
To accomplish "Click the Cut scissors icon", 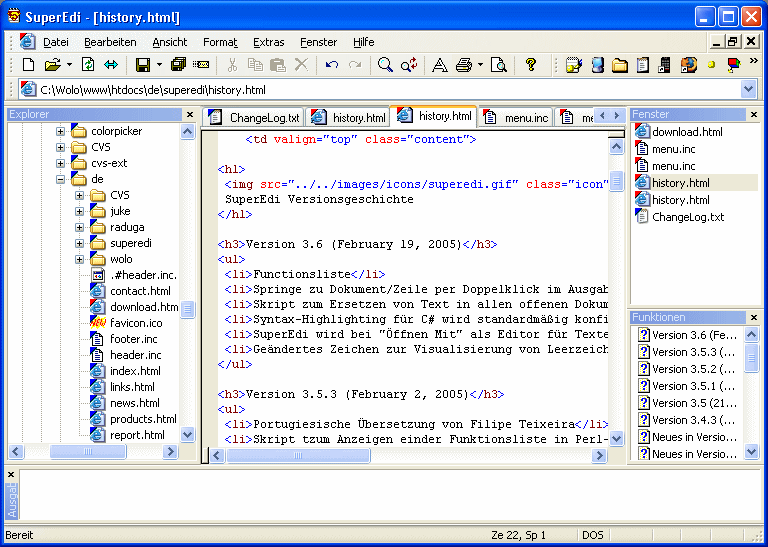I will [232, 65].
